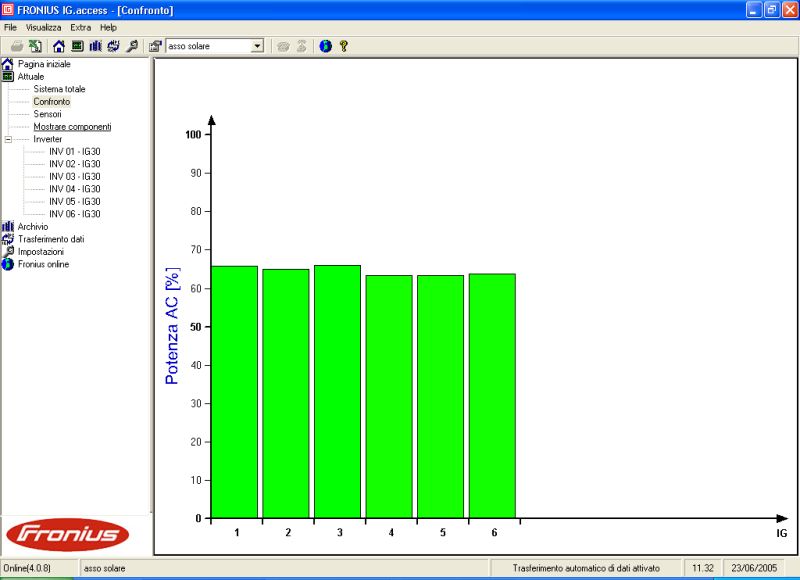
Task: Click the current data monitor toolbar icon
Action: point(77,46)
